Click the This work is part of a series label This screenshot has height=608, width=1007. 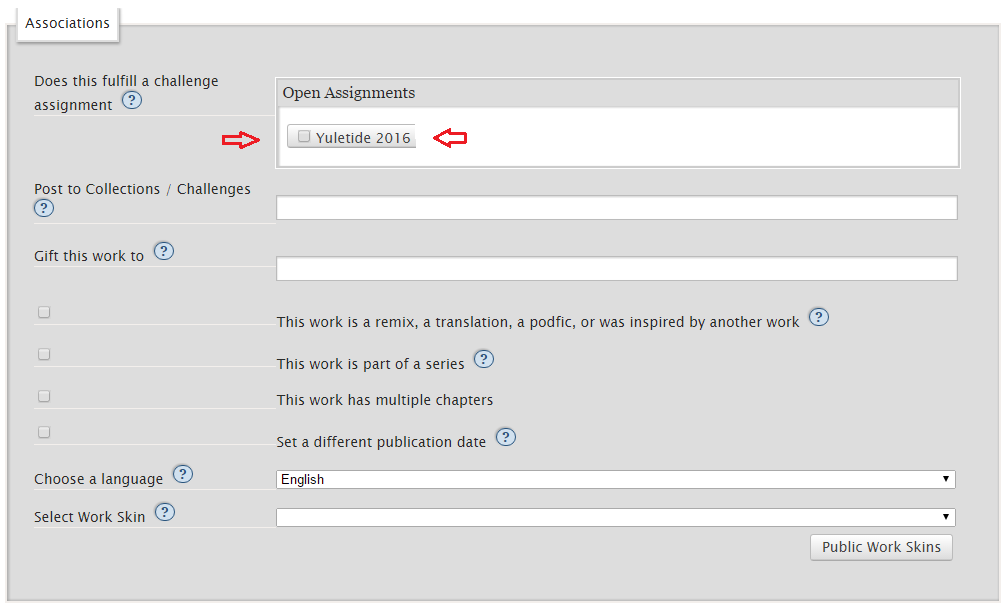[x=371, y=364]
